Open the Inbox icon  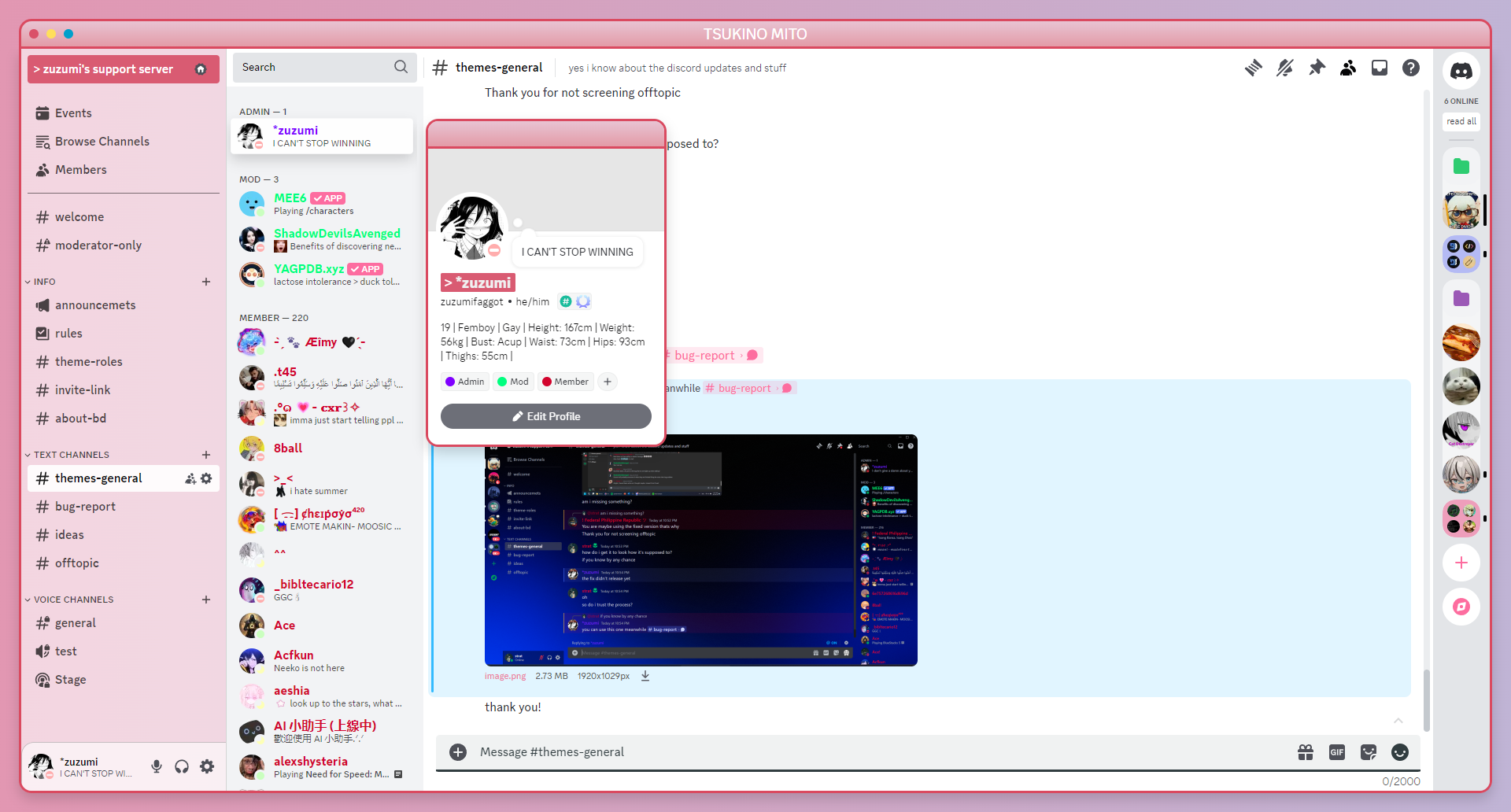click(x=1380, y=68)
